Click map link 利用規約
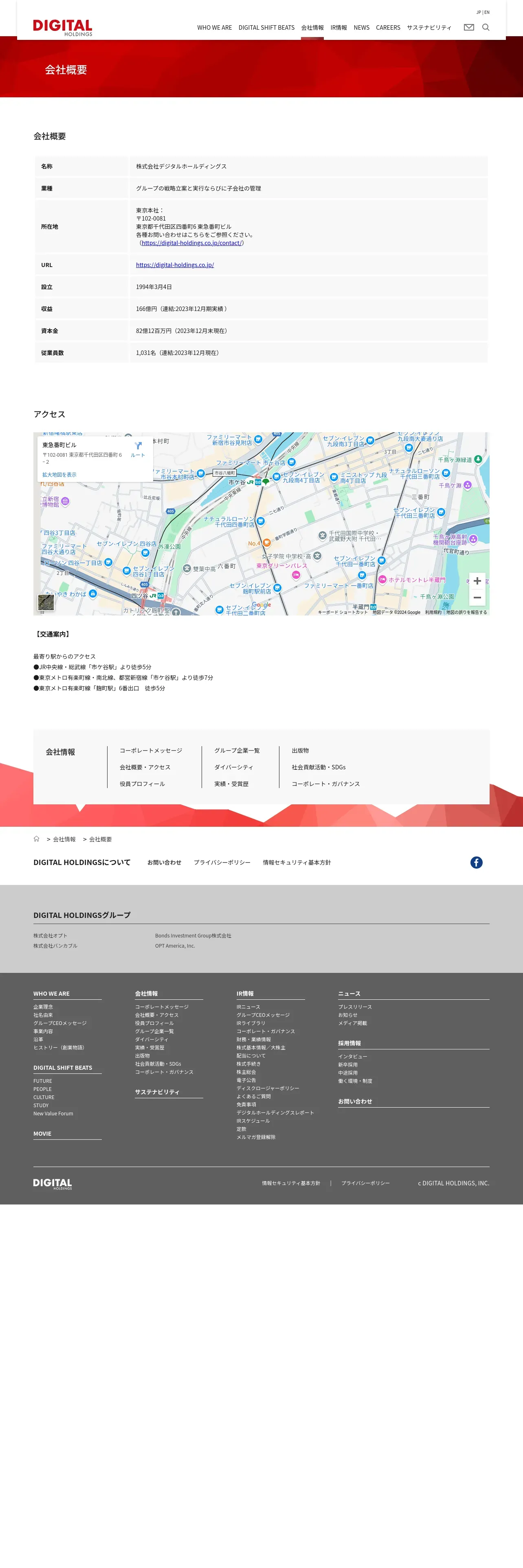 [x=433, y=612]
